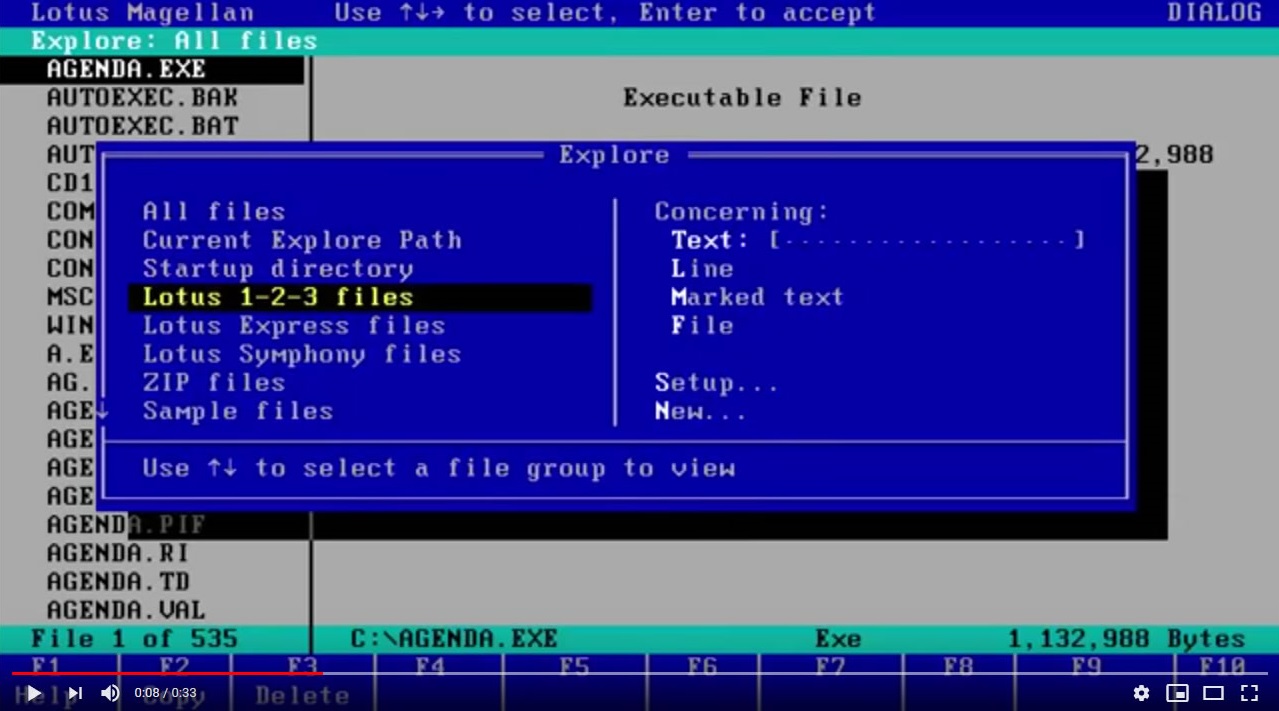This screenshot has width=1279, height=711.
Task: Select AUTOEXEC.BAT in the file list
Action: (x=141, y=125)
